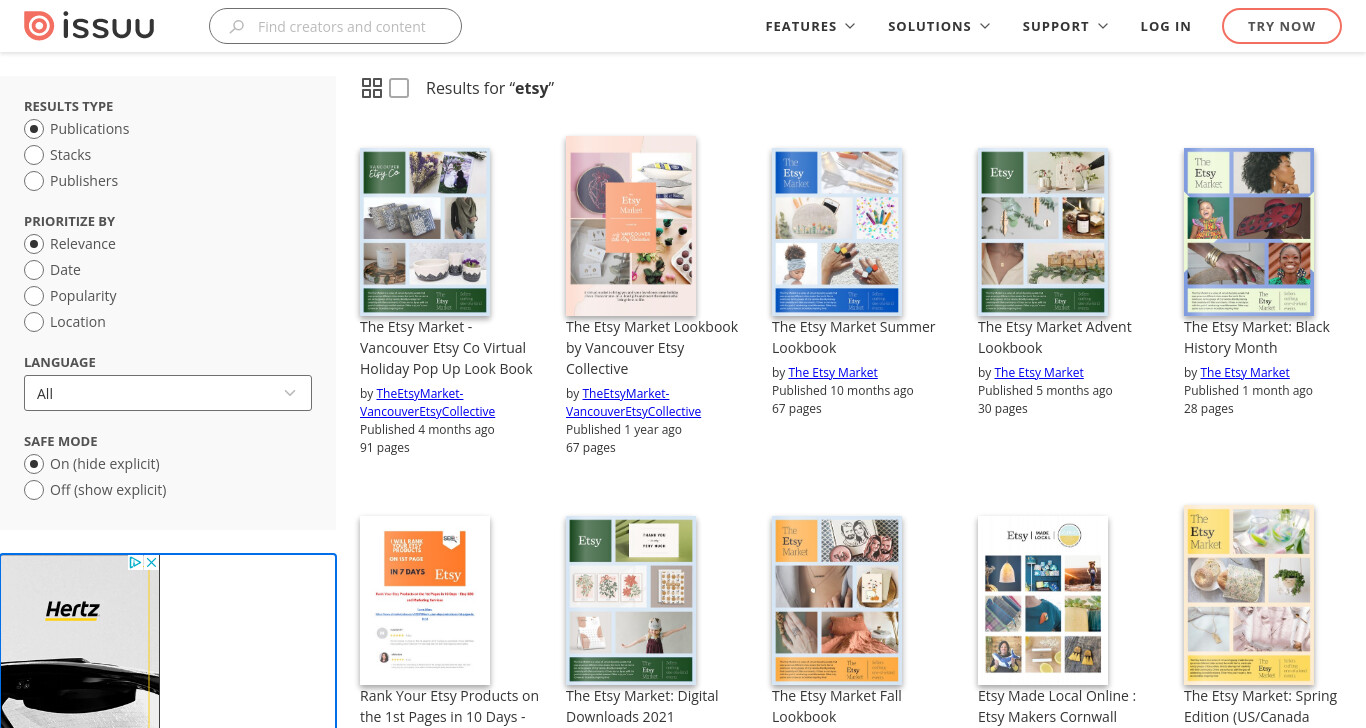Click title 'Rank Your Etsy Products on the 1st Pages'
Viewport: 1366px width, 728px height.
(449, 706)
